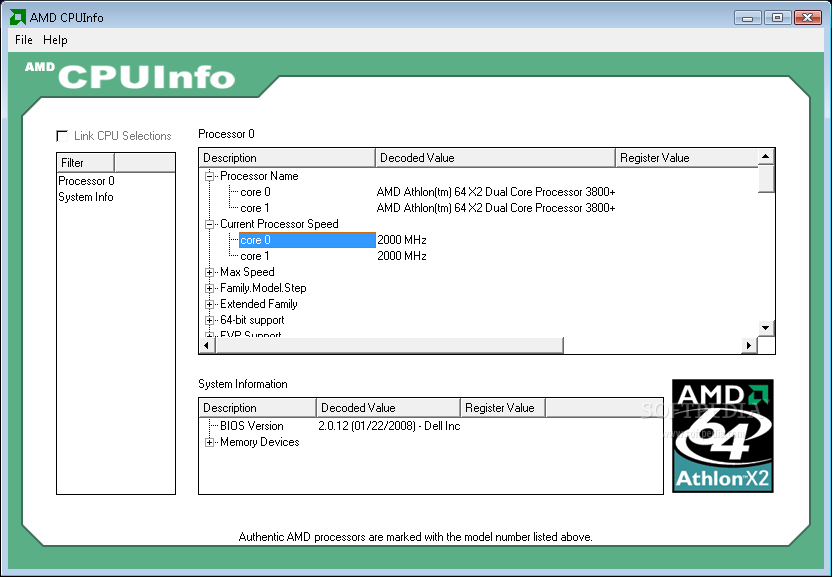This screenshot has width=832, height=577.
Task: Expand the Family.Model.Step node
Action: 210,288
